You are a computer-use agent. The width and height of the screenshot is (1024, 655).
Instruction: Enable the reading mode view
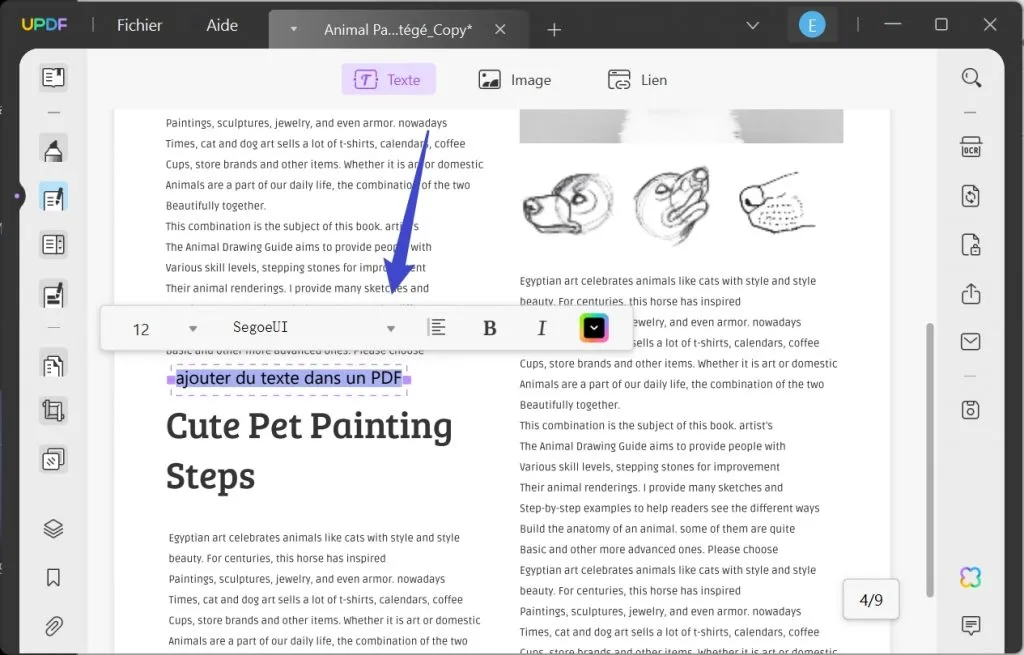point(53,77)
